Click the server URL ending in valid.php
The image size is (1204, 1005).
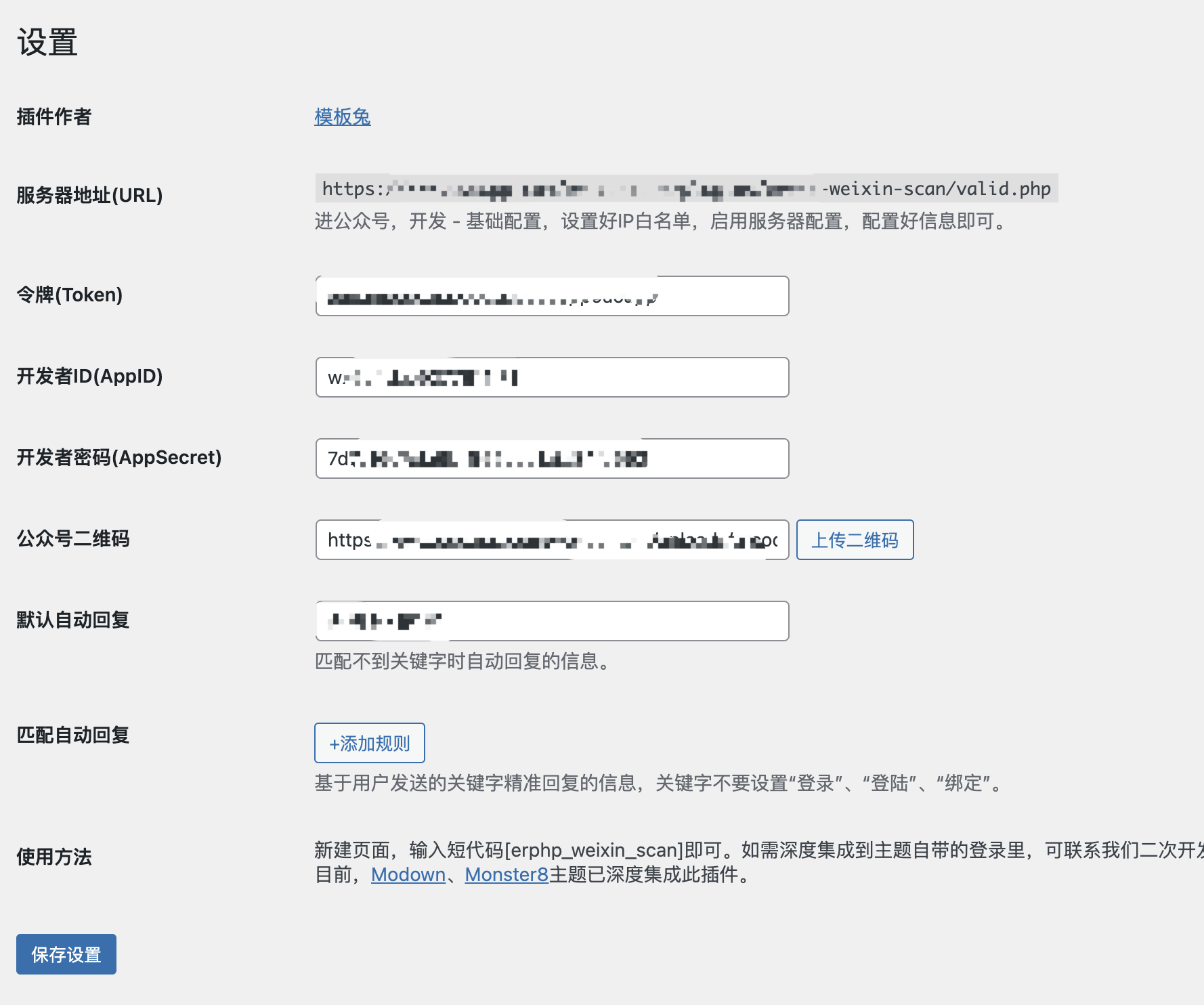[686, 189]
